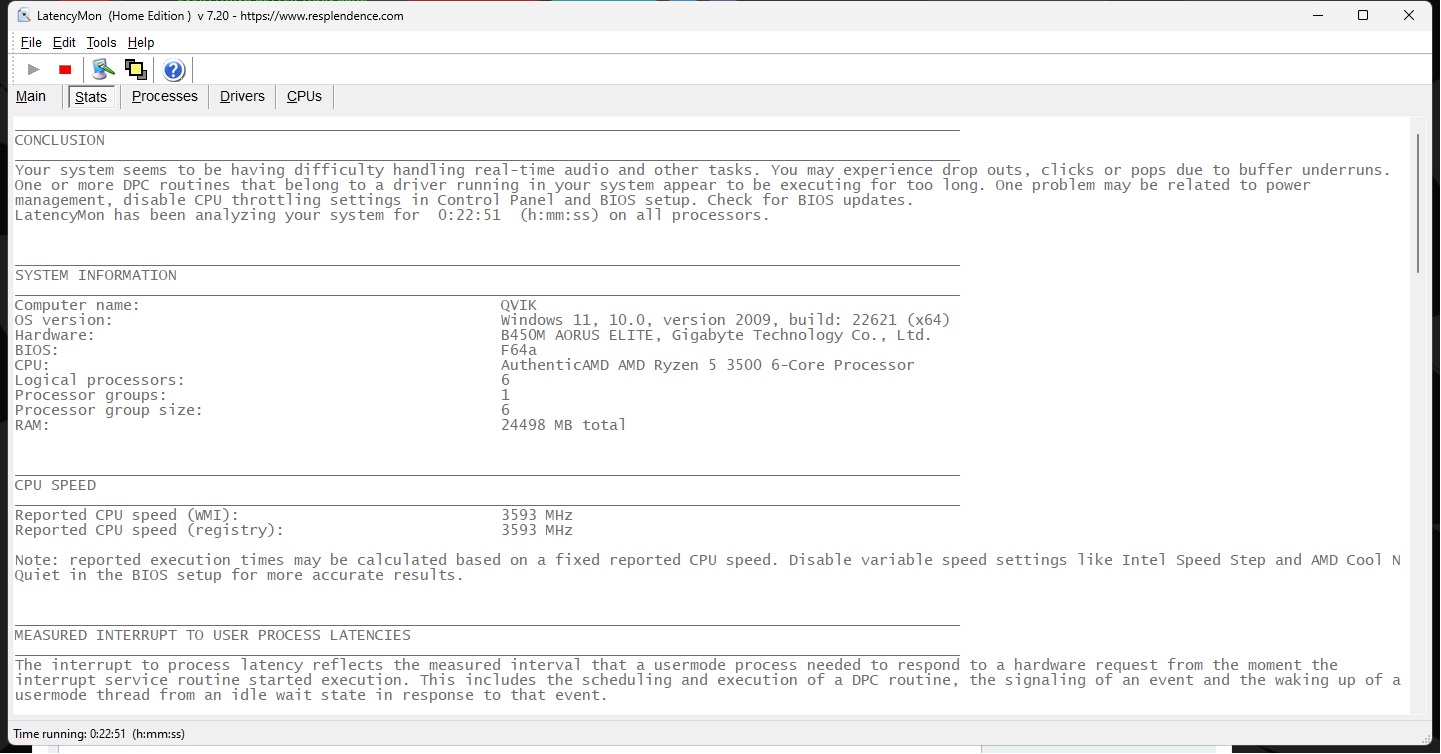The width and height of the screenshot is (1441, 754).
Task: Switch to the Main tab
Action: pos(31,96)
